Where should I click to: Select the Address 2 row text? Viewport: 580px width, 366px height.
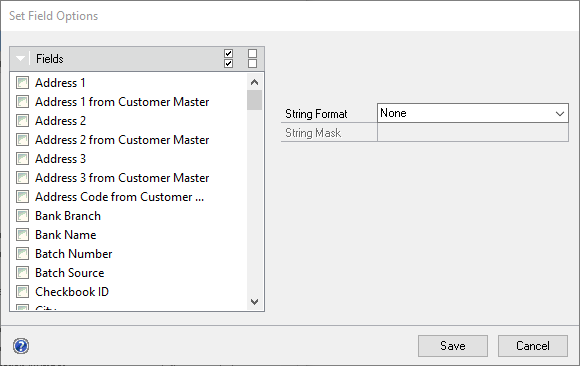pos(60,121)
